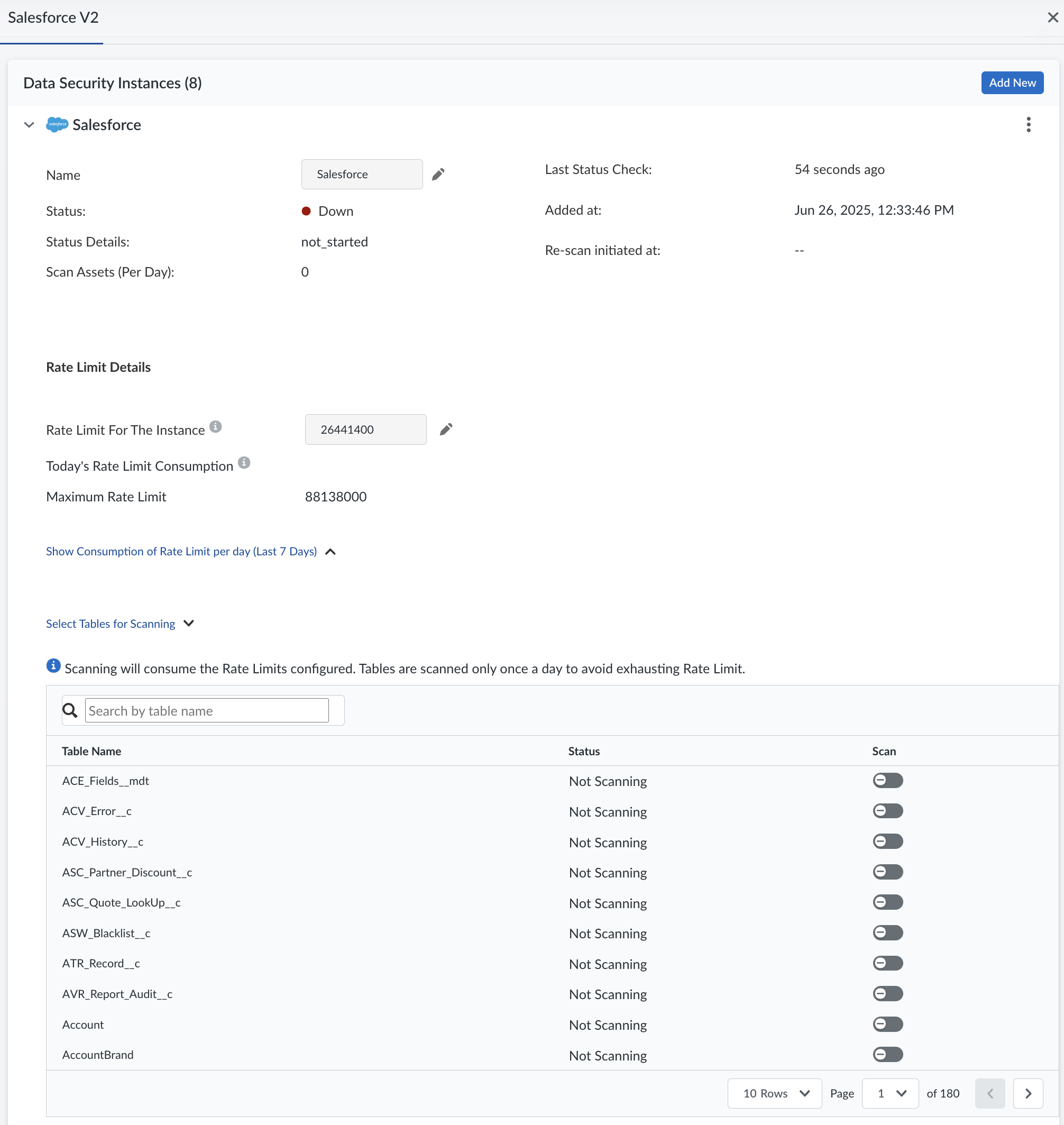This screenshot has height=1125, width=1064.
Task: Edit the rate limit with pencil icon
Action: [x=446, y=429]
